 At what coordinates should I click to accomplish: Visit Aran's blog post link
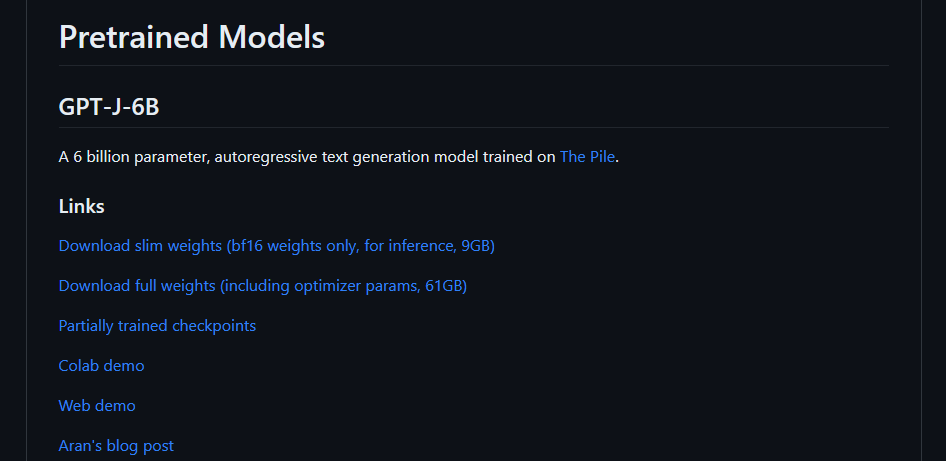pos(116,446)
